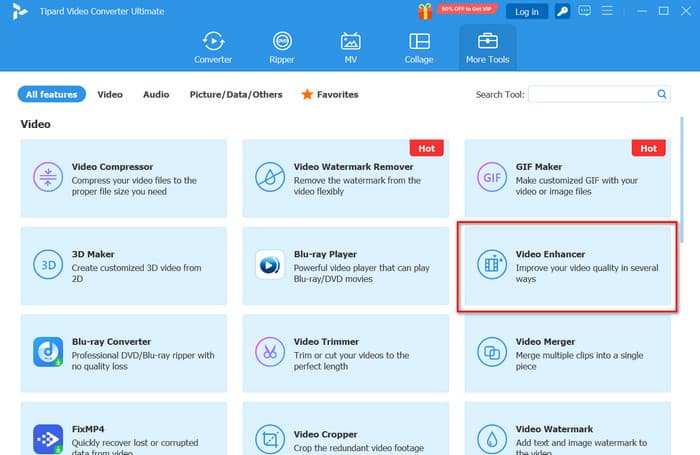700x455 pixels.
Task: Click the Video Merger icon
Action: [x=492, y=352]
